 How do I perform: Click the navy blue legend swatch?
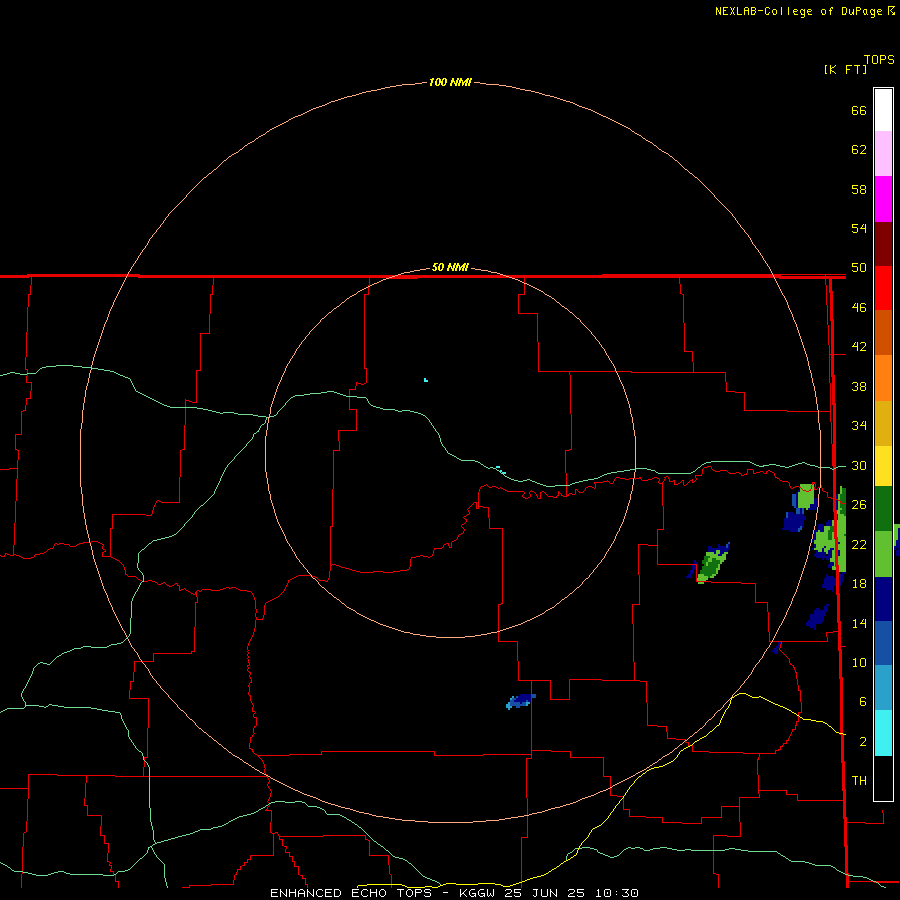click(x=883, y=599)
